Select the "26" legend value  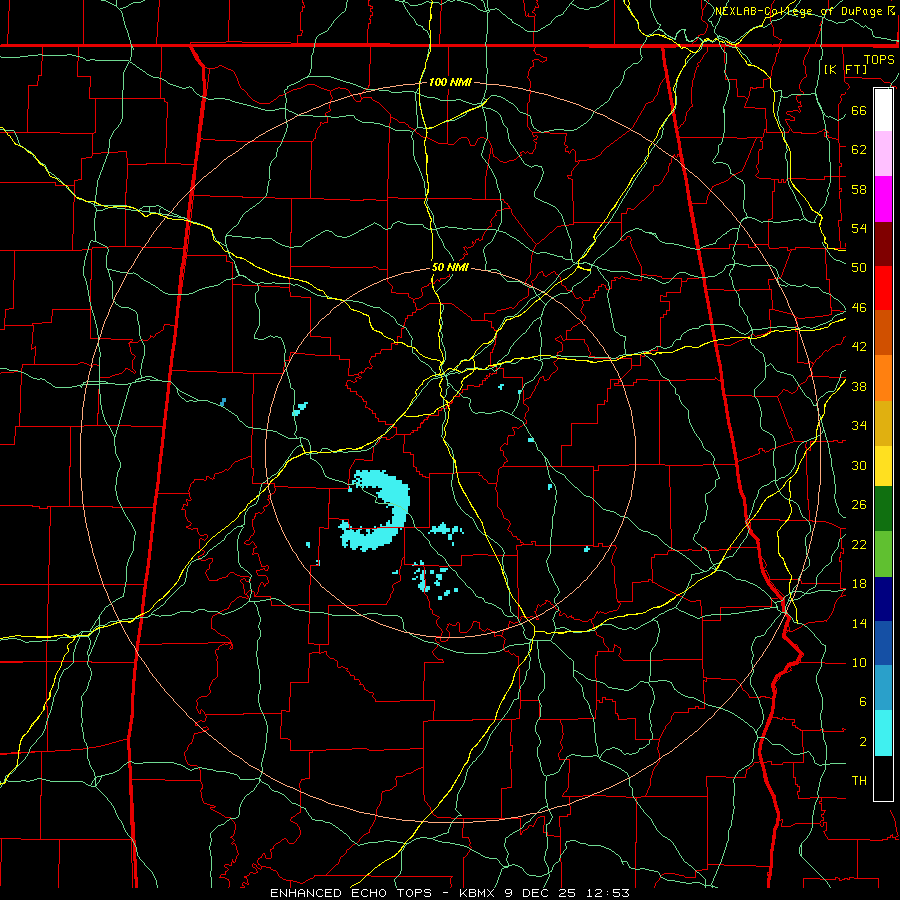coord(859,505)
